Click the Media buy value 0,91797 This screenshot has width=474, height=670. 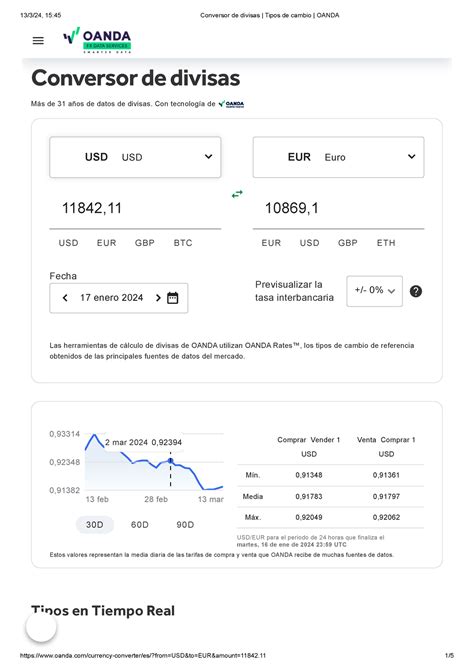386,497
